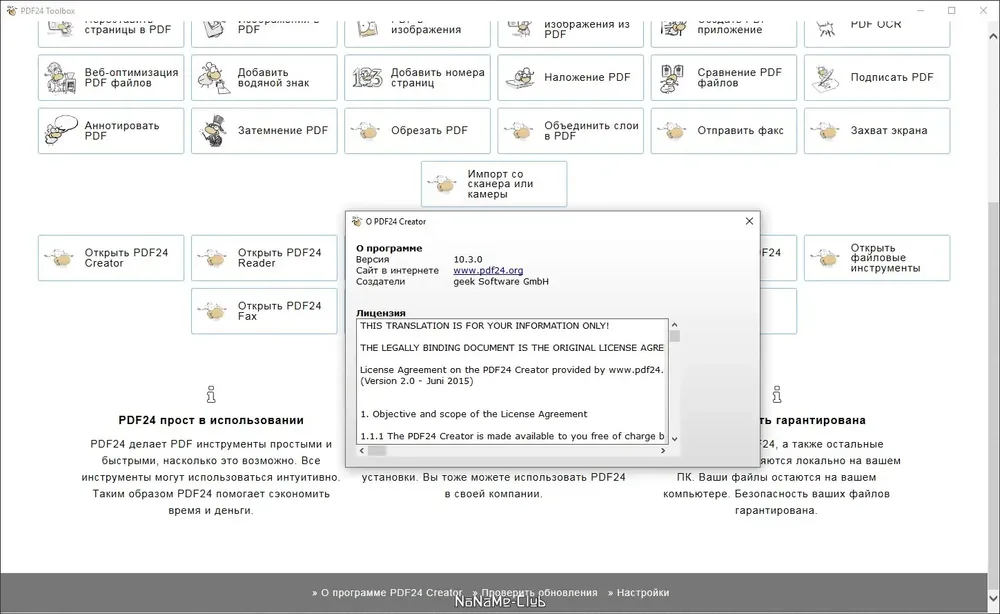Screen dimensions: 1000x614
Task: Click the Открыть PDF24 Fax icon
Action: pos(213,311)
